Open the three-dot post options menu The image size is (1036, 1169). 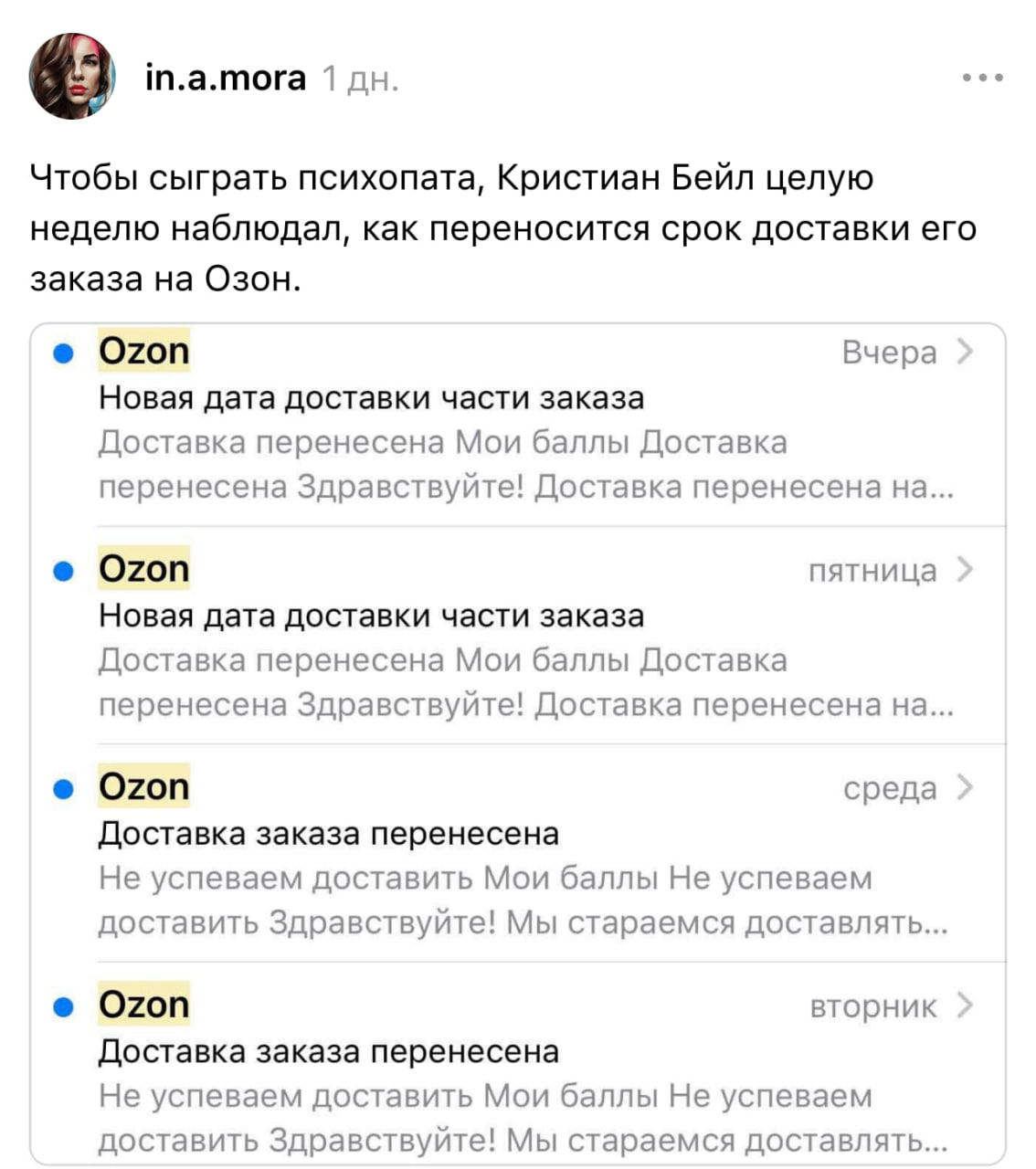pos(983,79)
